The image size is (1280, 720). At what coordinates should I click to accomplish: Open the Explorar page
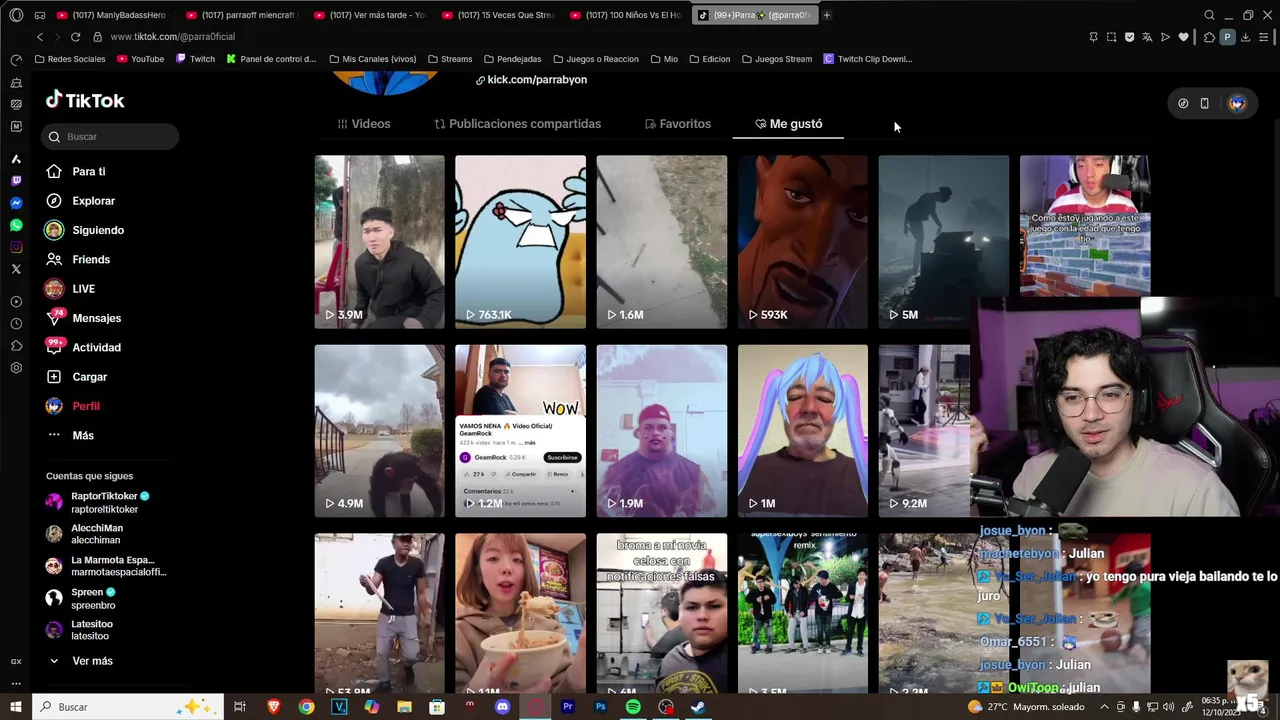80,201
